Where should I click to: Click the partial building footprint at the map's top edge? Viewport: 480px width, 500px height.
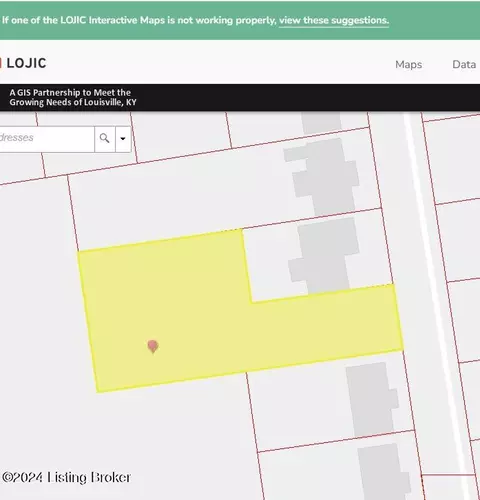[x=322, y=123]
